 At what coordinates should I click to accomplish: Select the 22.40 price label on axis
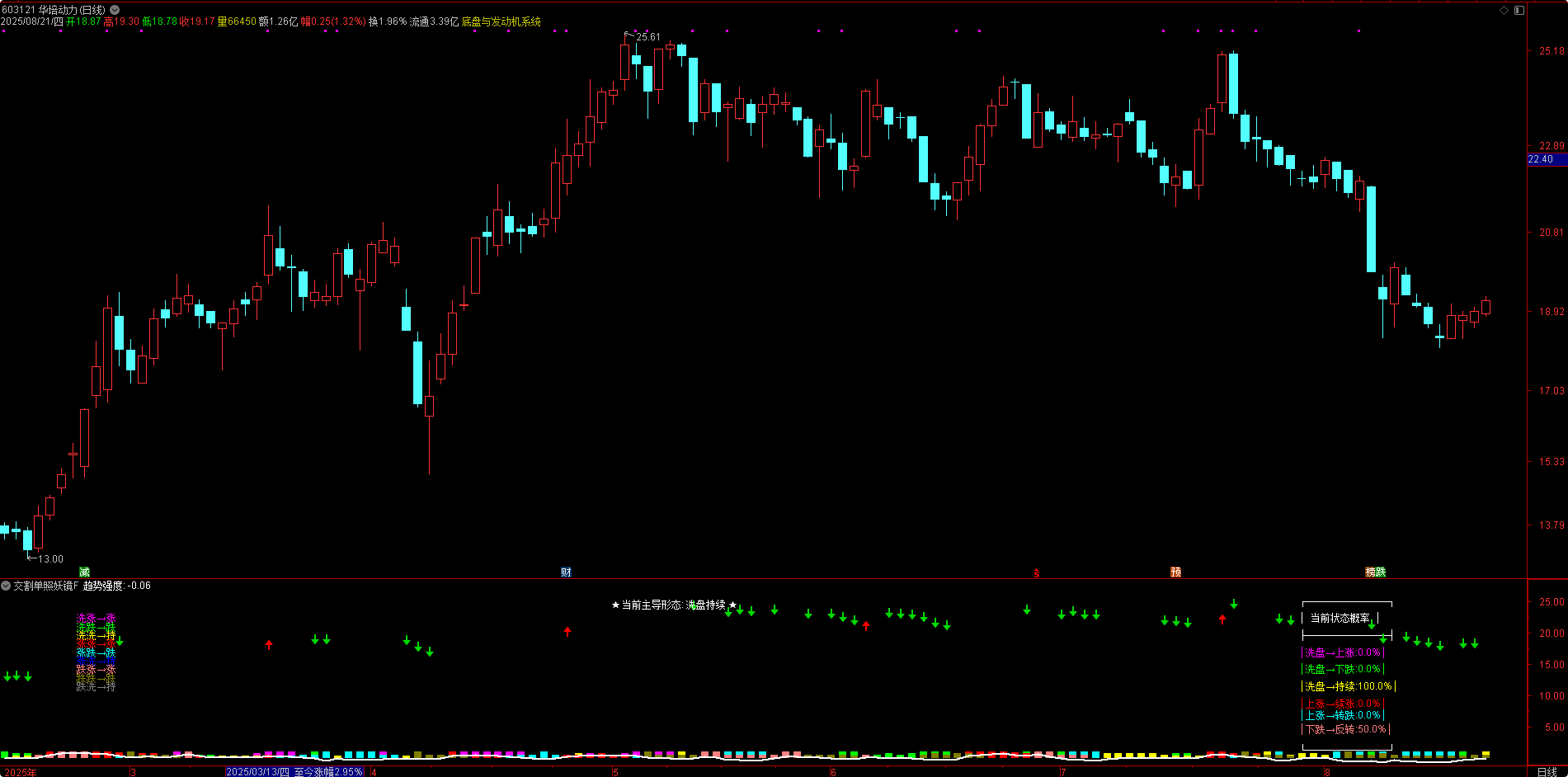[x=1541, y=159]
